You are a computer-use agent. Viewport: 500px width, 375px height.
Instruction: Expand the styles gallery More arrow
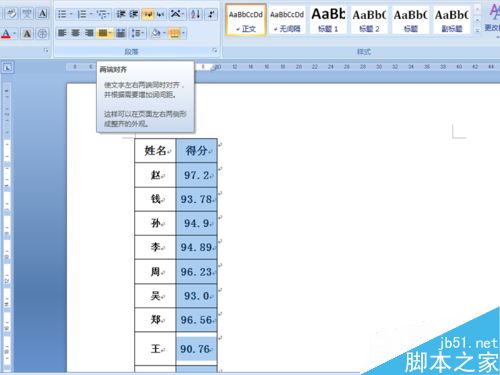click(x=477, y=30)
